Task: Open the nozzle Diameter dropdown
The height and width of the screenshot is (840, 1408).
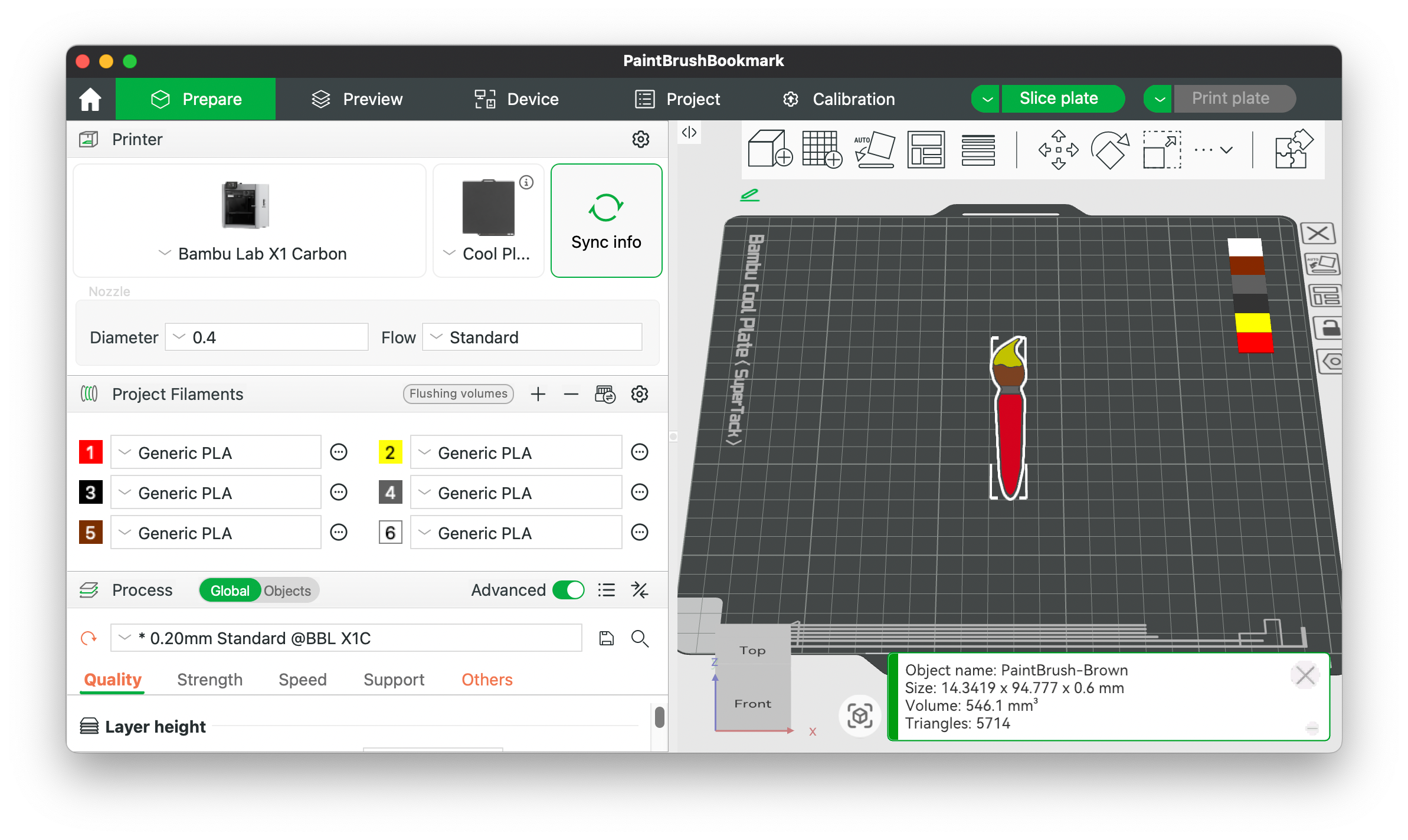Action: 266,337
